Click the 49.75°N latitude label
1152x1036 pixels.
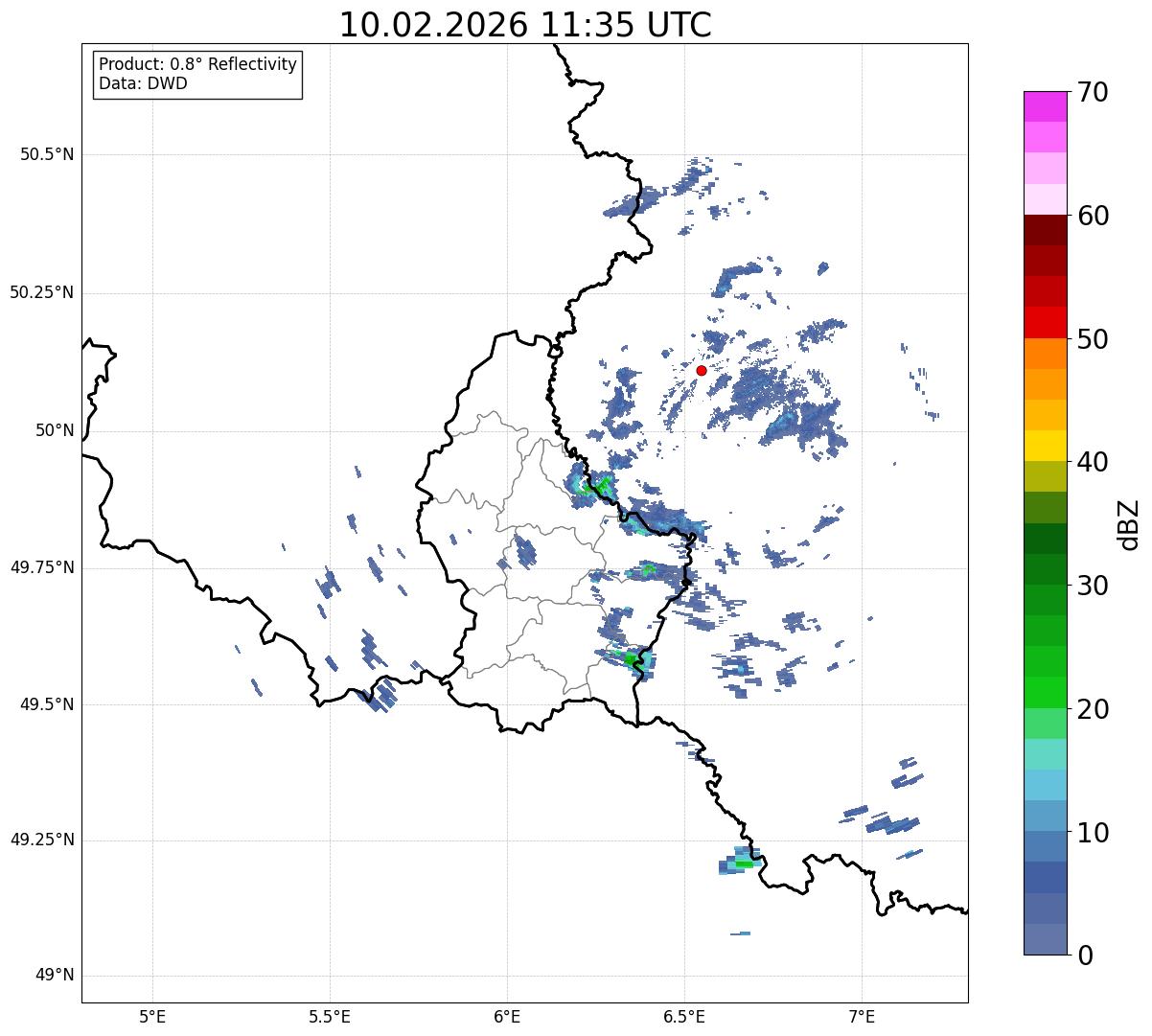(x=42, y=567)
